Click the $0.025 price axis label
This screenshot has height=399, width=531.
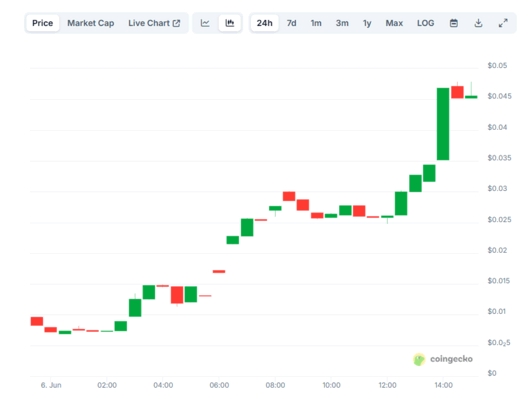click(500, 219)
